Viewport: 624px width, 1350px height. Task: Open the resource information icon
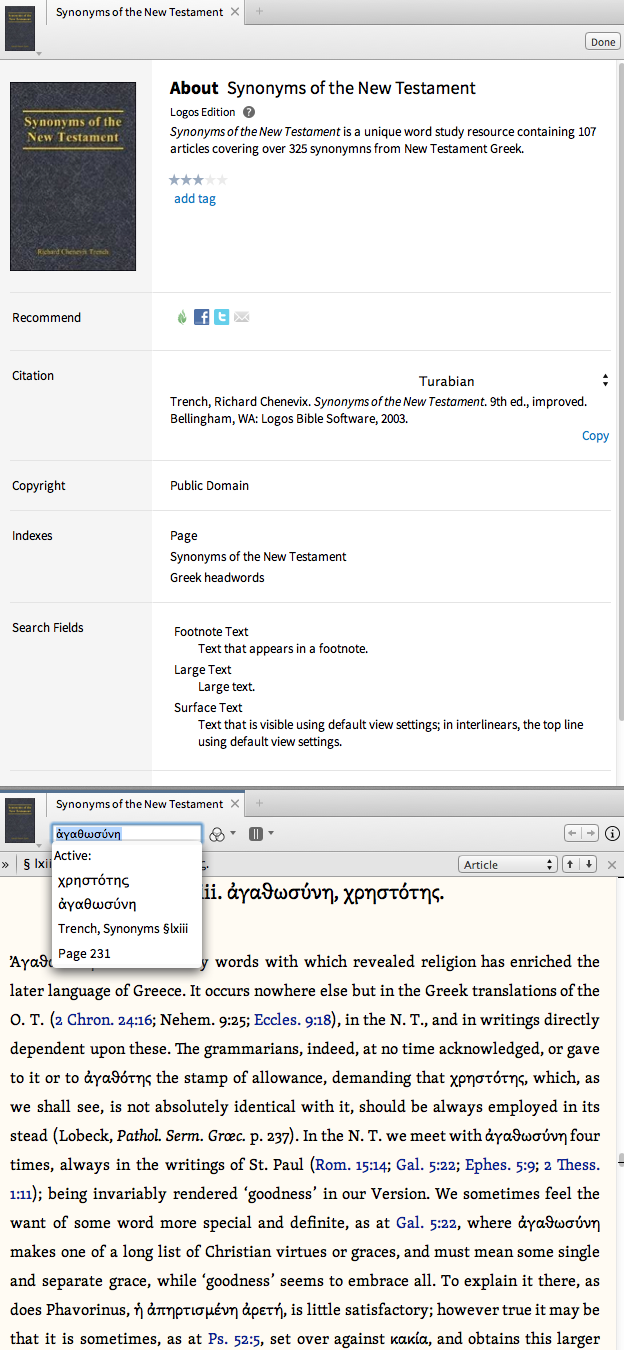[613, 833]
